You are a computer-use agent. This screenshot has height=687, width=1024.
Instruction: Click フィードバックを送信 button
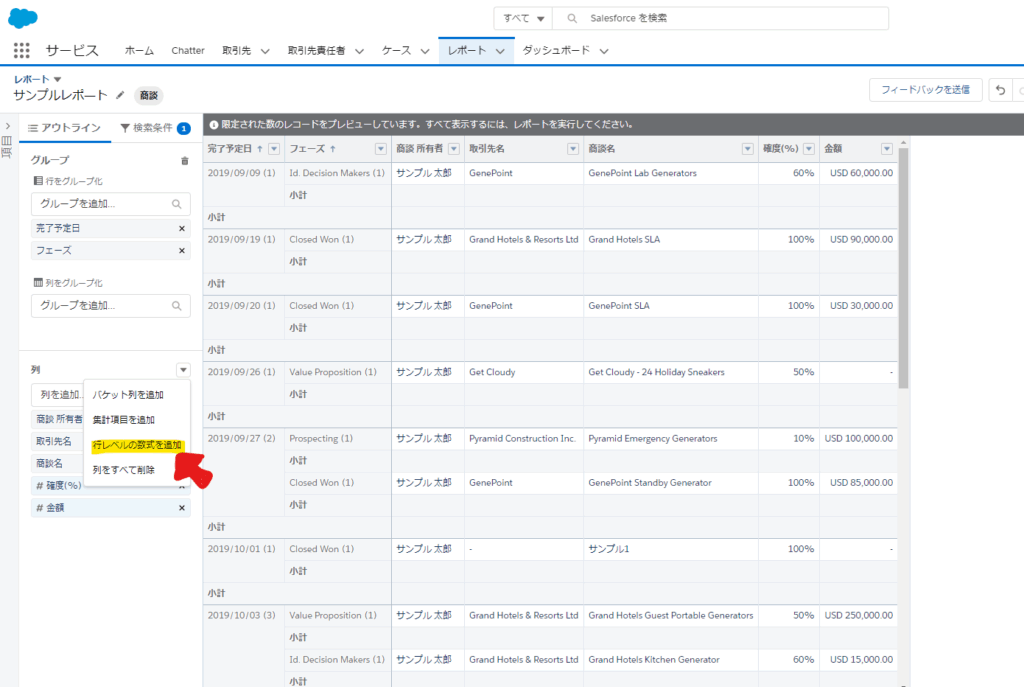[925, 90]
